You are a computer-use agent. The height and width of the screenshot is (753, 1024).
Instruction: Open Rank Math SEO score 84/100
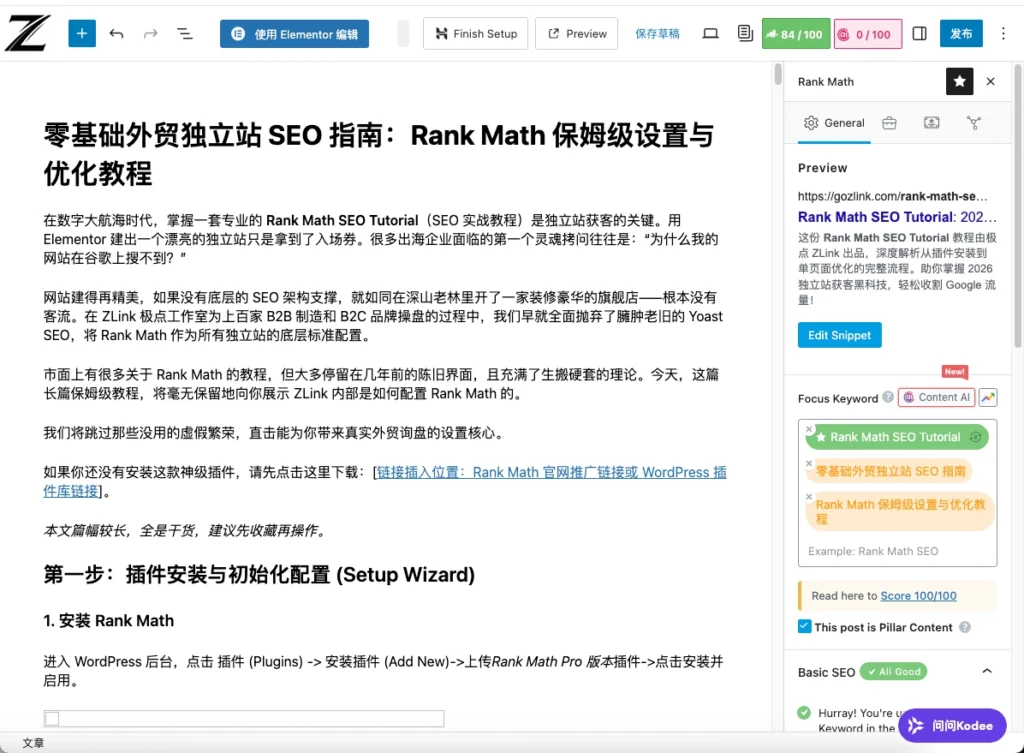796,34
